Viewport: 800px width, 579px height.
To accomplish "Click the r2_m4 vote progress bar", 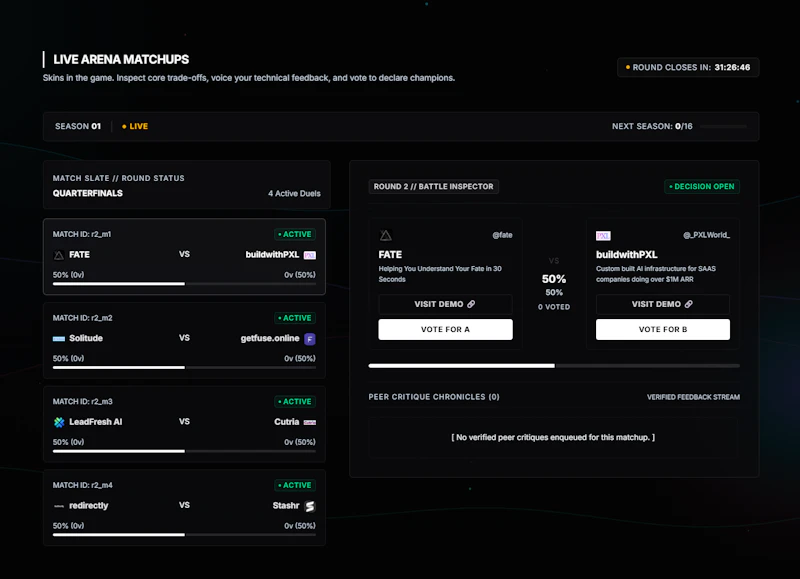I will click(x=184, y=535).
